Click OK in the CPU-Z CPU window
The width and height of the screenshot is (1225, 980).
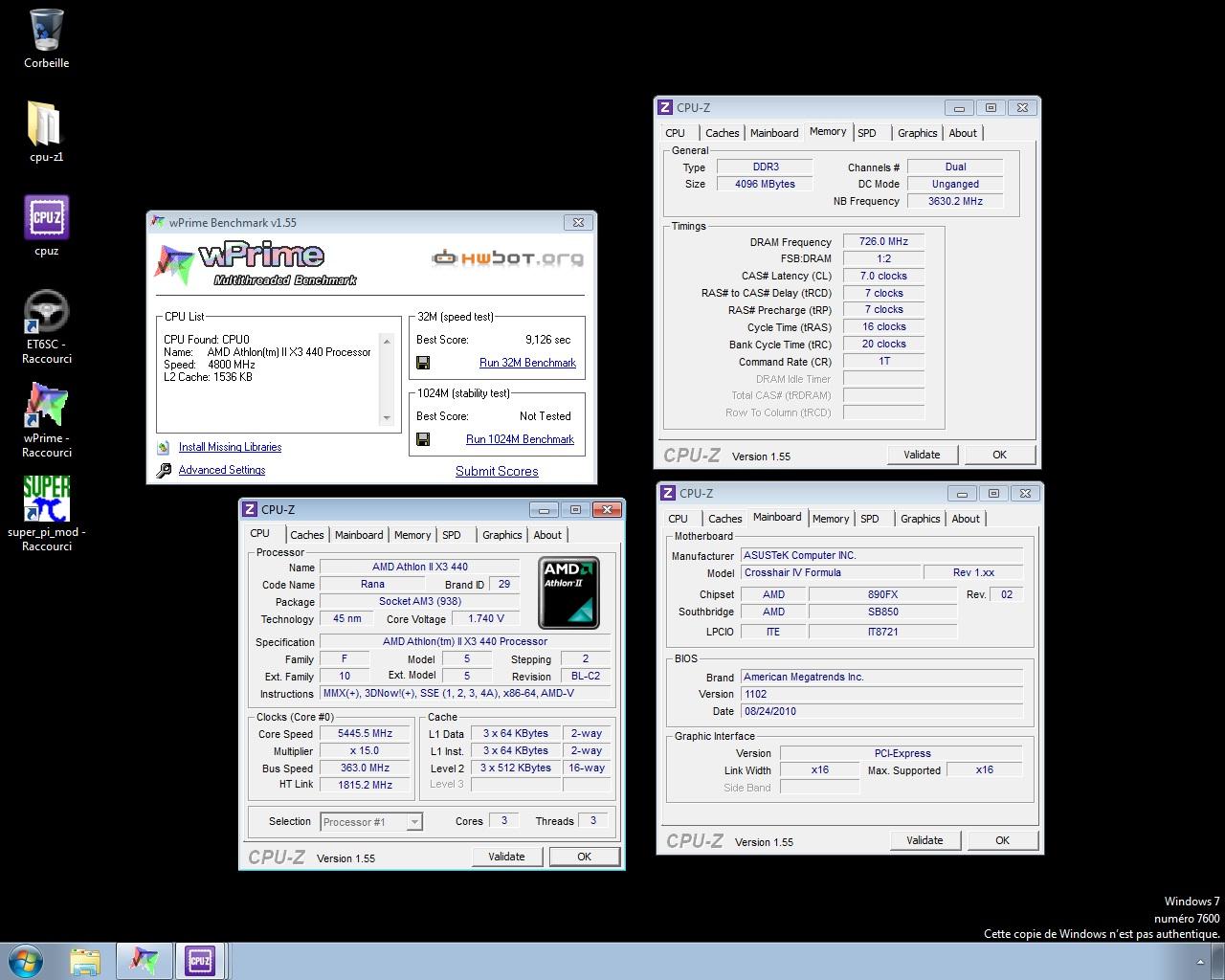585,857
